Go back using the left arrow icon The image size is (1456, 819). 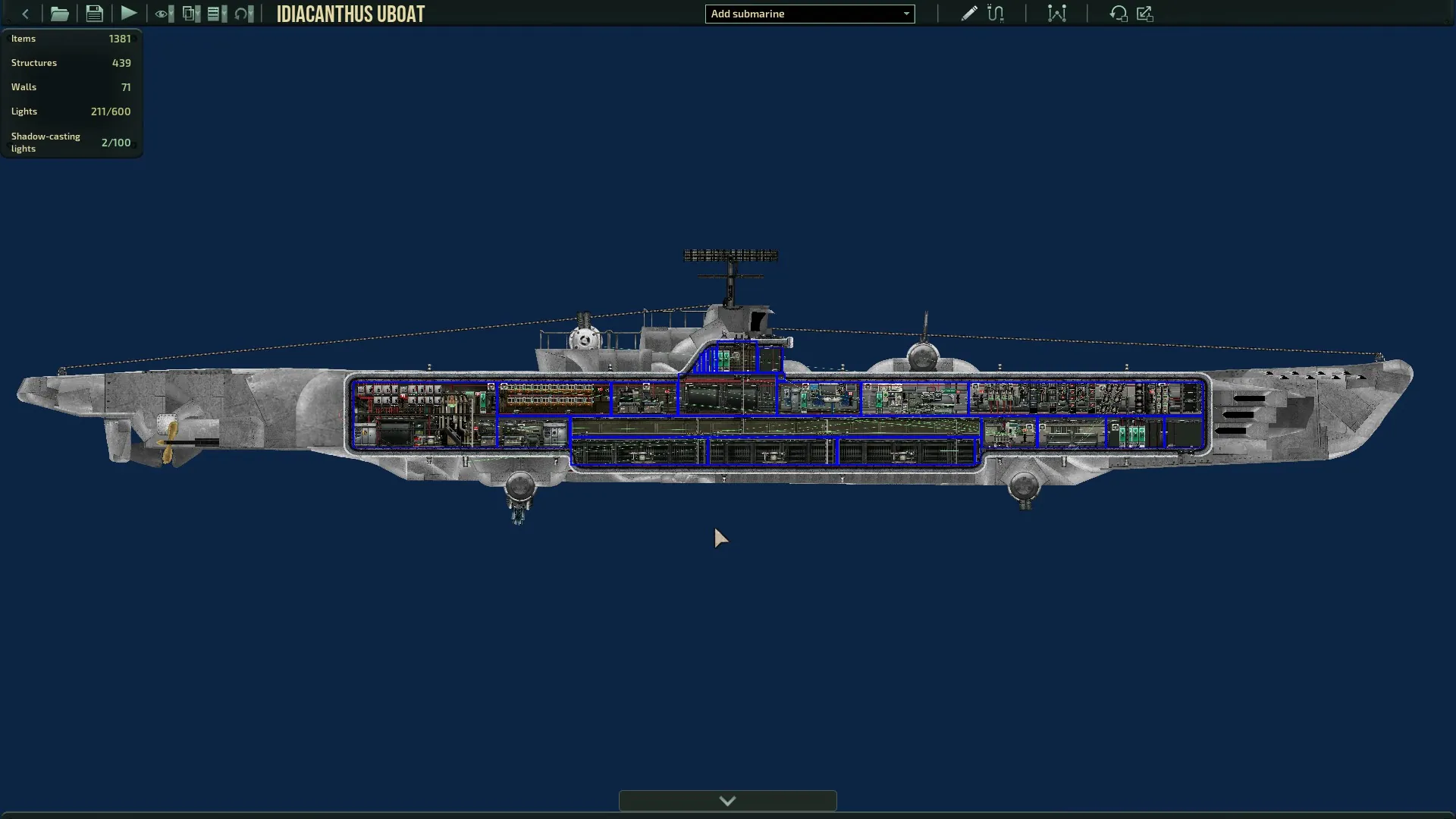point(25,14)
